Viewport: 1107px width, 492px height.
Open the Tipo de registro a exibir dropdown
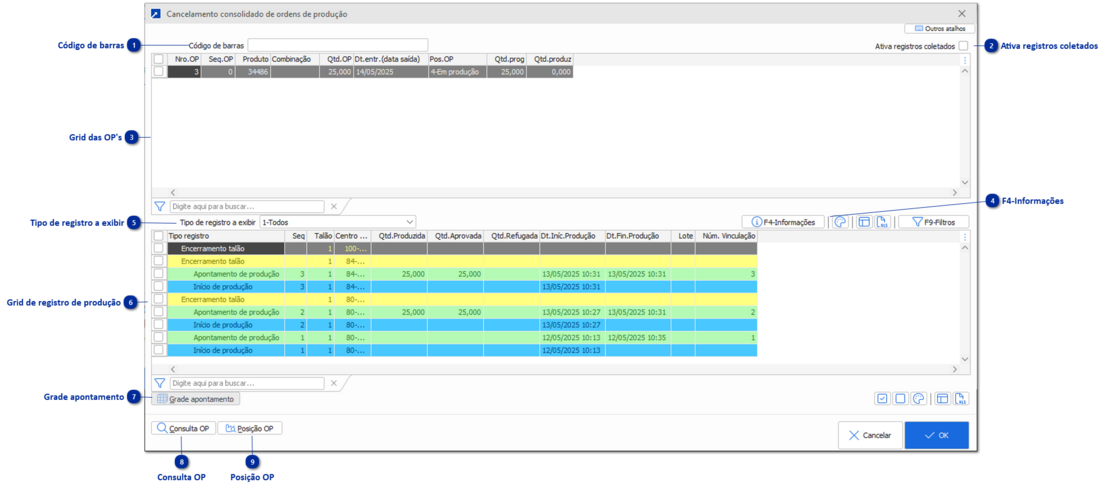(x=337, y=222)
